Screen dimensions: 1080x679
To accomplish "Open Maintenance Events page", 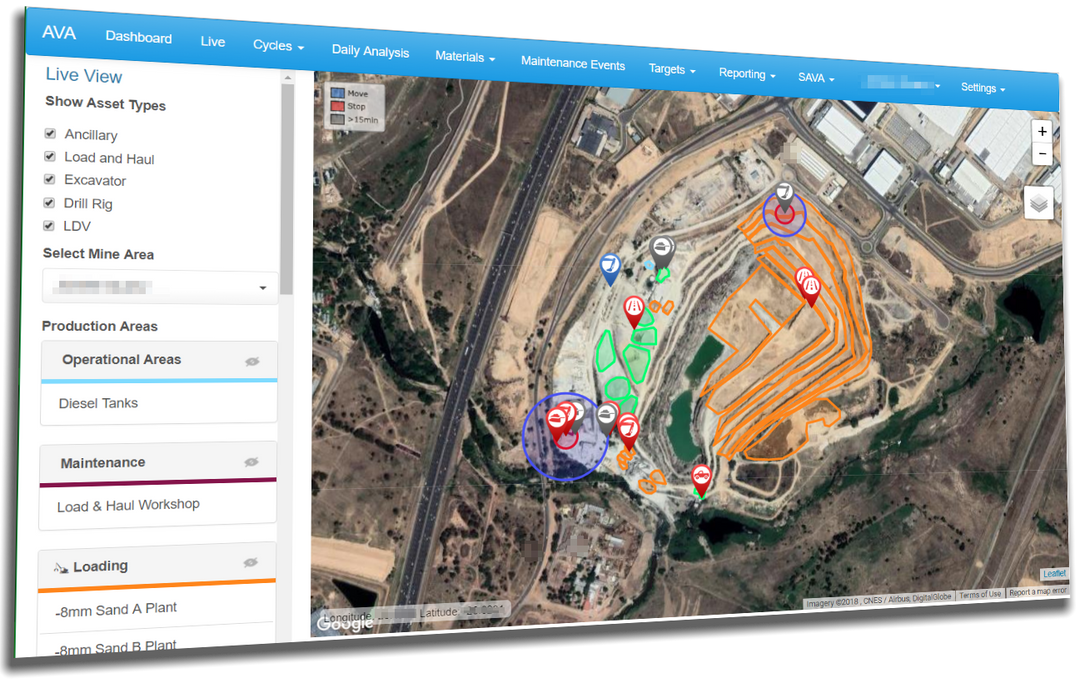I will [x=573, y=64].
